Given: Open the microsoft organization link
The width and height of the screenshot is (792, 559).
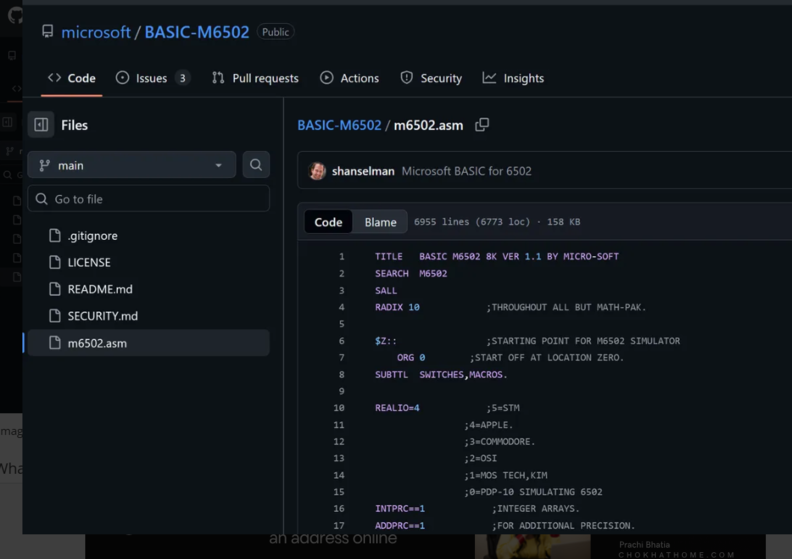Looking at the screenshot, I should tap(95, 32).
